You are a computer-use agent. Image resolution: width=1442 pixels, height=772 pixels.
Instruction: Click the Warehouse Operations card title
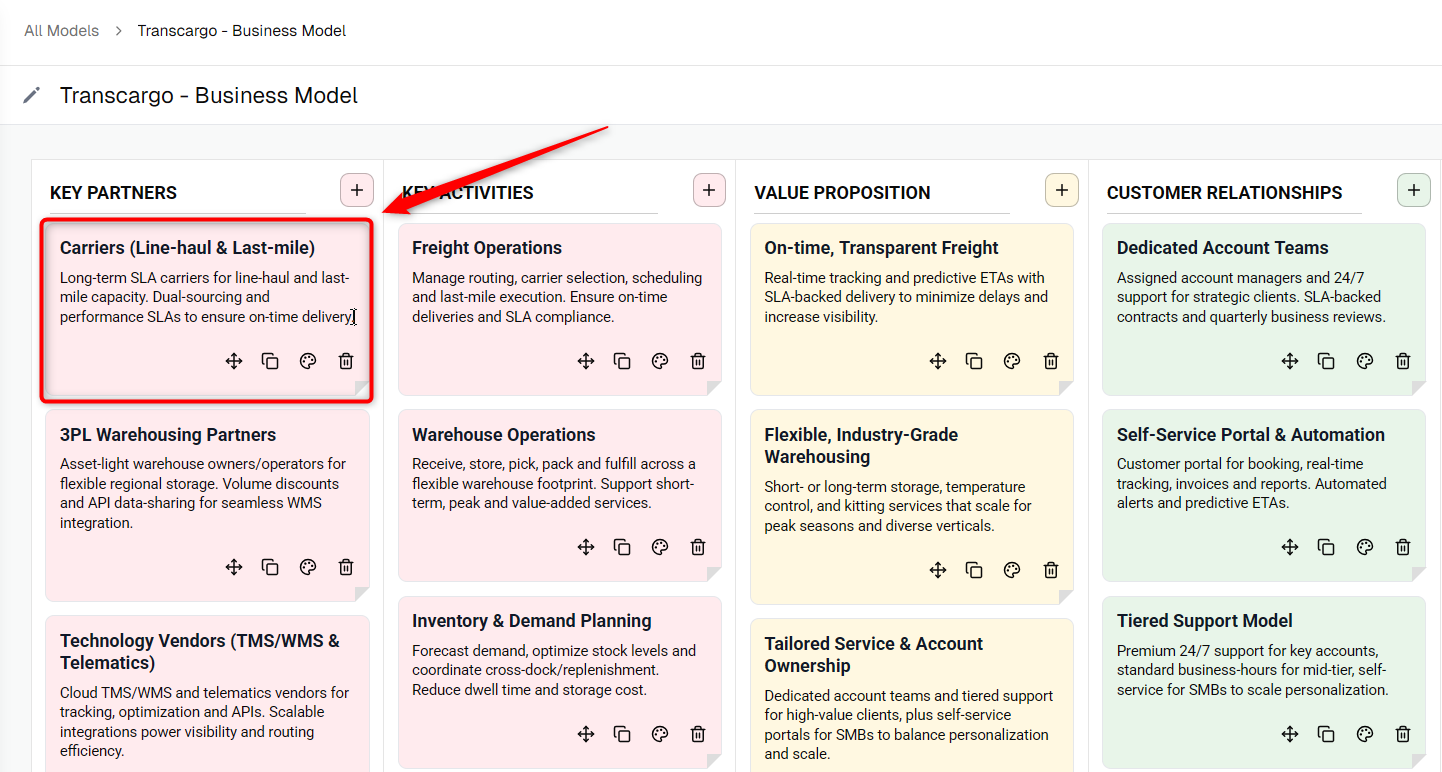[504, 435]
